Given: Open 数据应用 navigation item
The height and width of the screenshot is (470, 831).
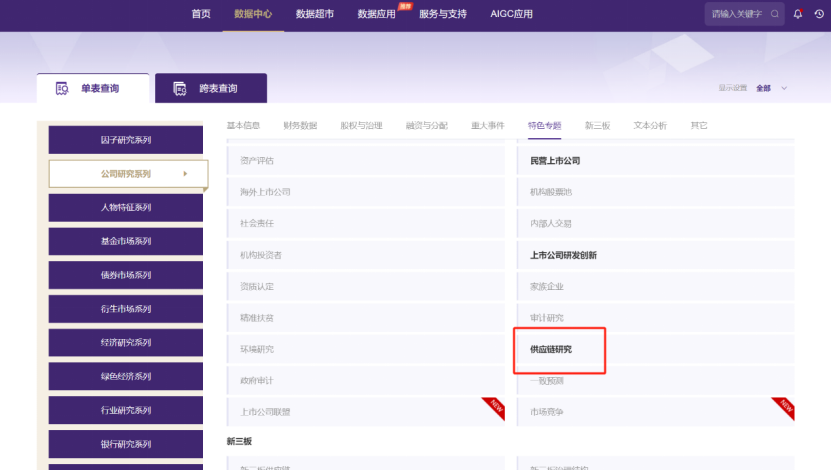Looking at the screenshot, I should tap(376, 14).
